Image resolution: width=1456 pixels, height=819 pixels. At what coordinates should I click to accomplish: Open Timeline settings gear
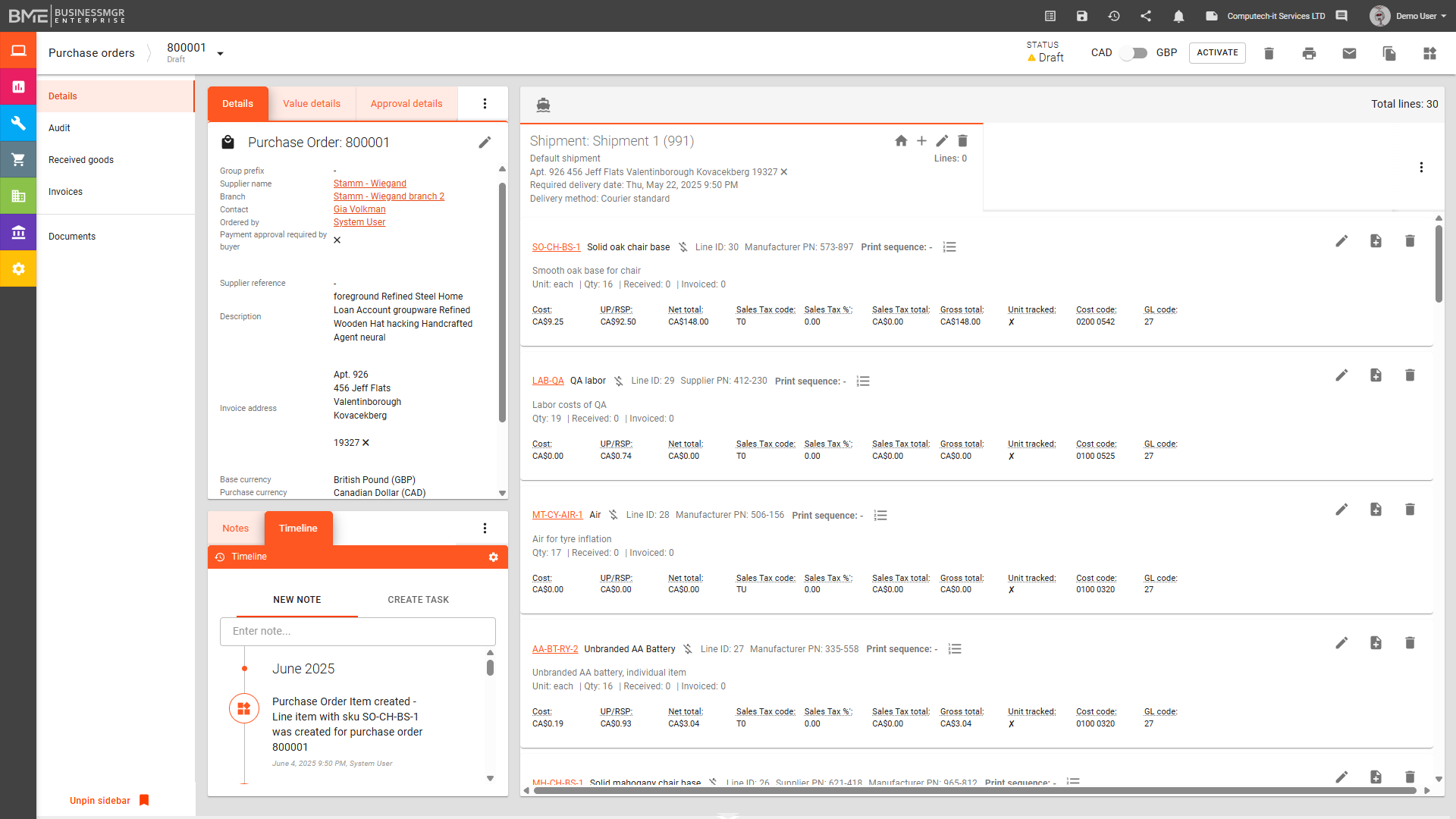click(x=494, y=557)
